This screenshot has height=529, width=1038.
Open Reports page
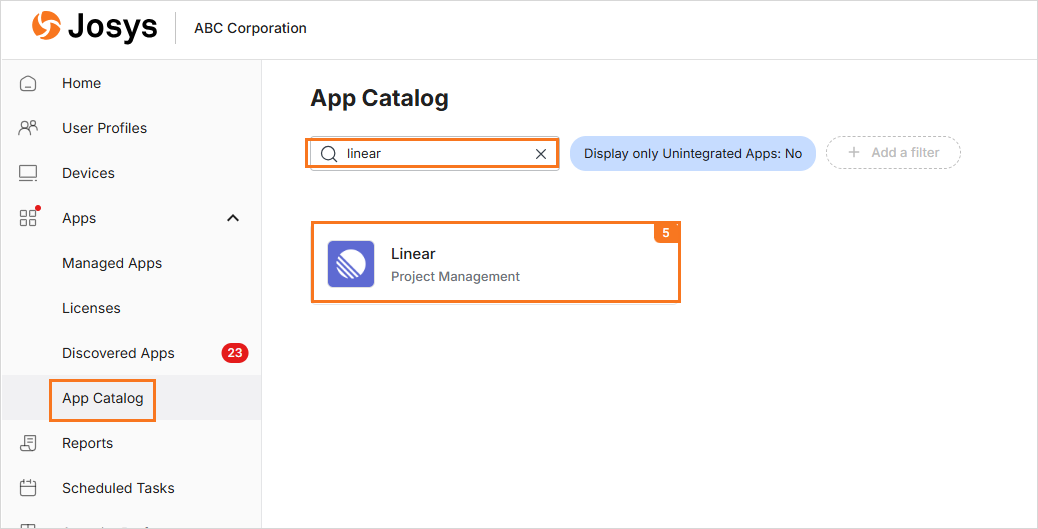87,443
